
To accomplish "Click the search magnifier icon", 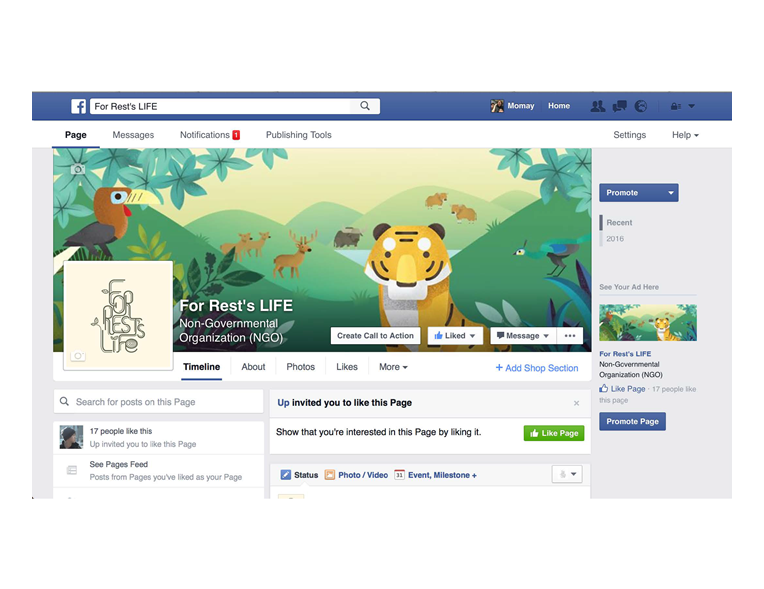I will 365,106.
